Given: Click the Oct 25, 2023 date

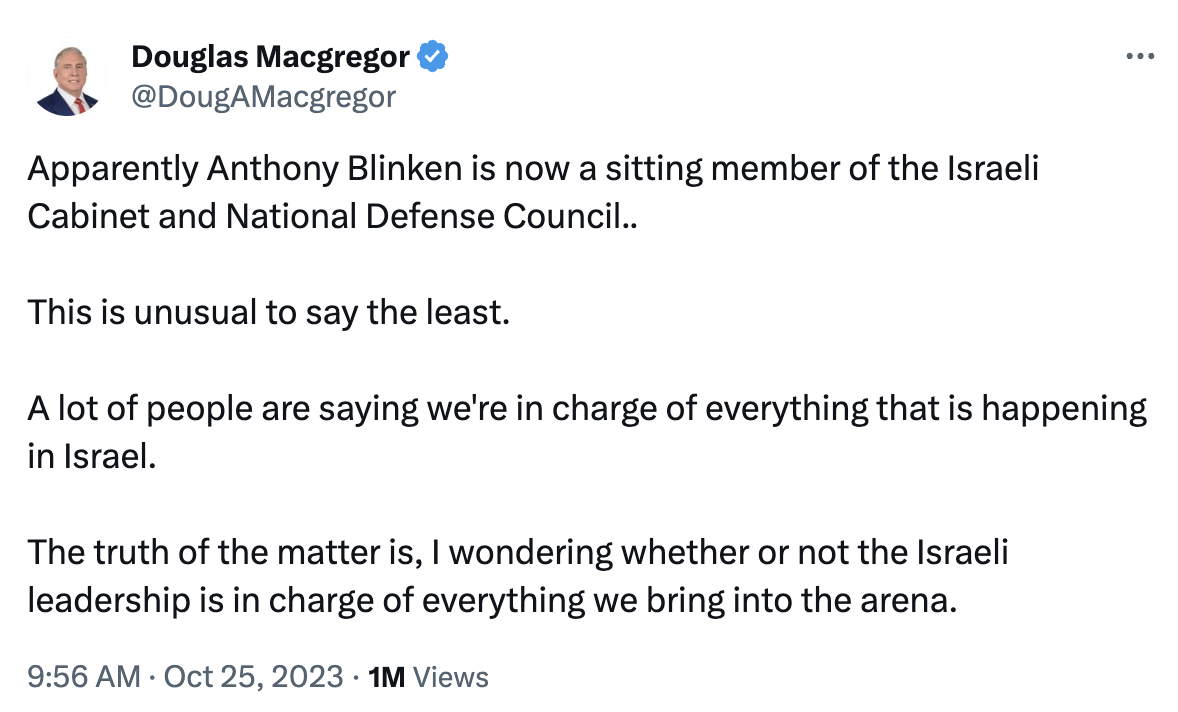Looking at the screenshot, I should pyautogui.click(x=253, y=677).
